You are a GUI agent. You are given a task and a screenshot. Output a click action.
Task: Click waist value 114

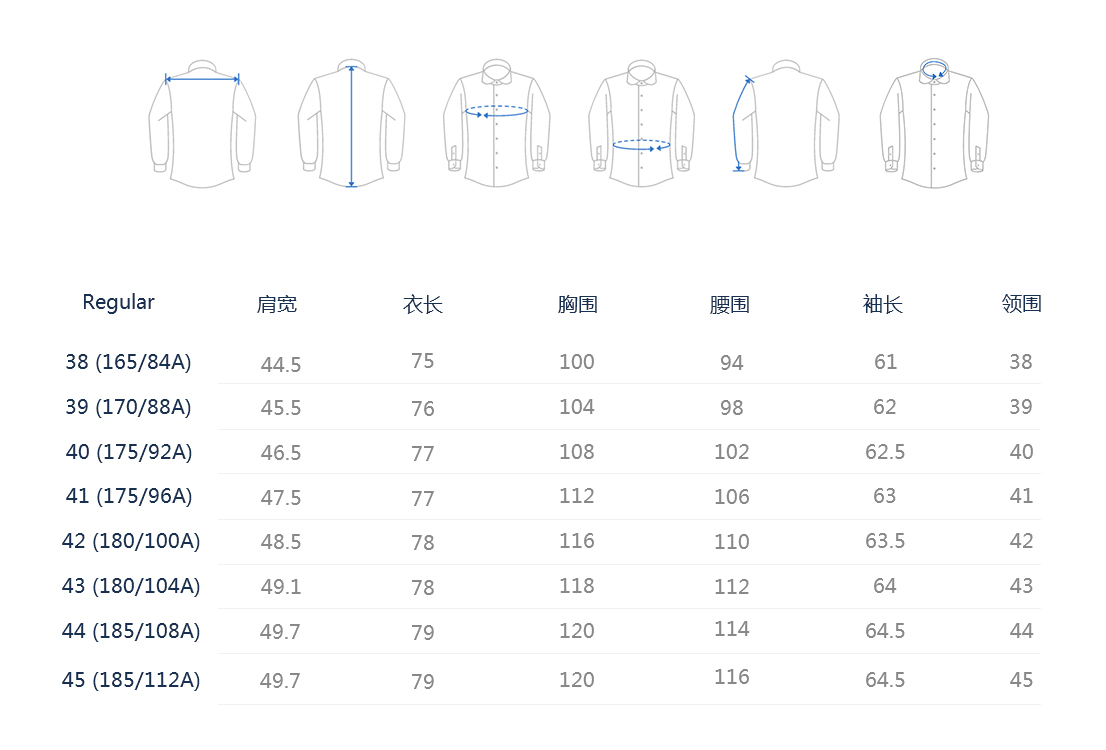click(x=731, y=629)
